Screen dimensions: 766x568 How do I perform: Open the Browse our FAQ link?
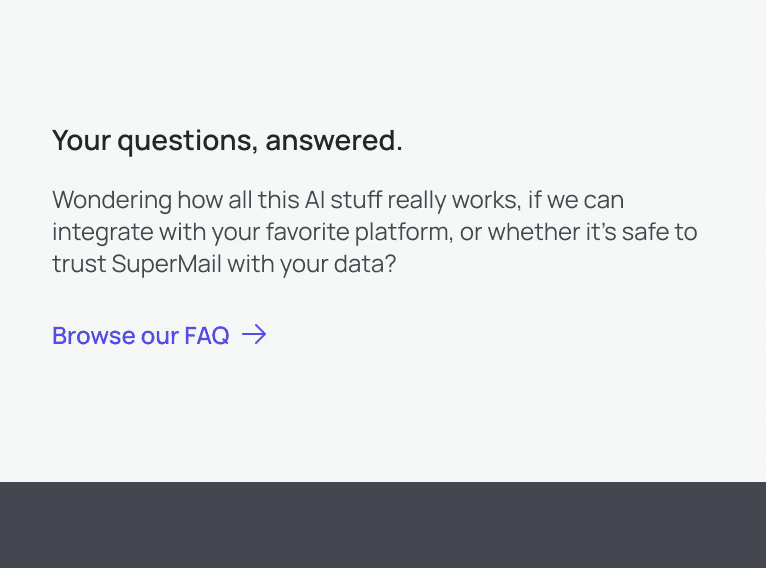[x=159, y=336]
